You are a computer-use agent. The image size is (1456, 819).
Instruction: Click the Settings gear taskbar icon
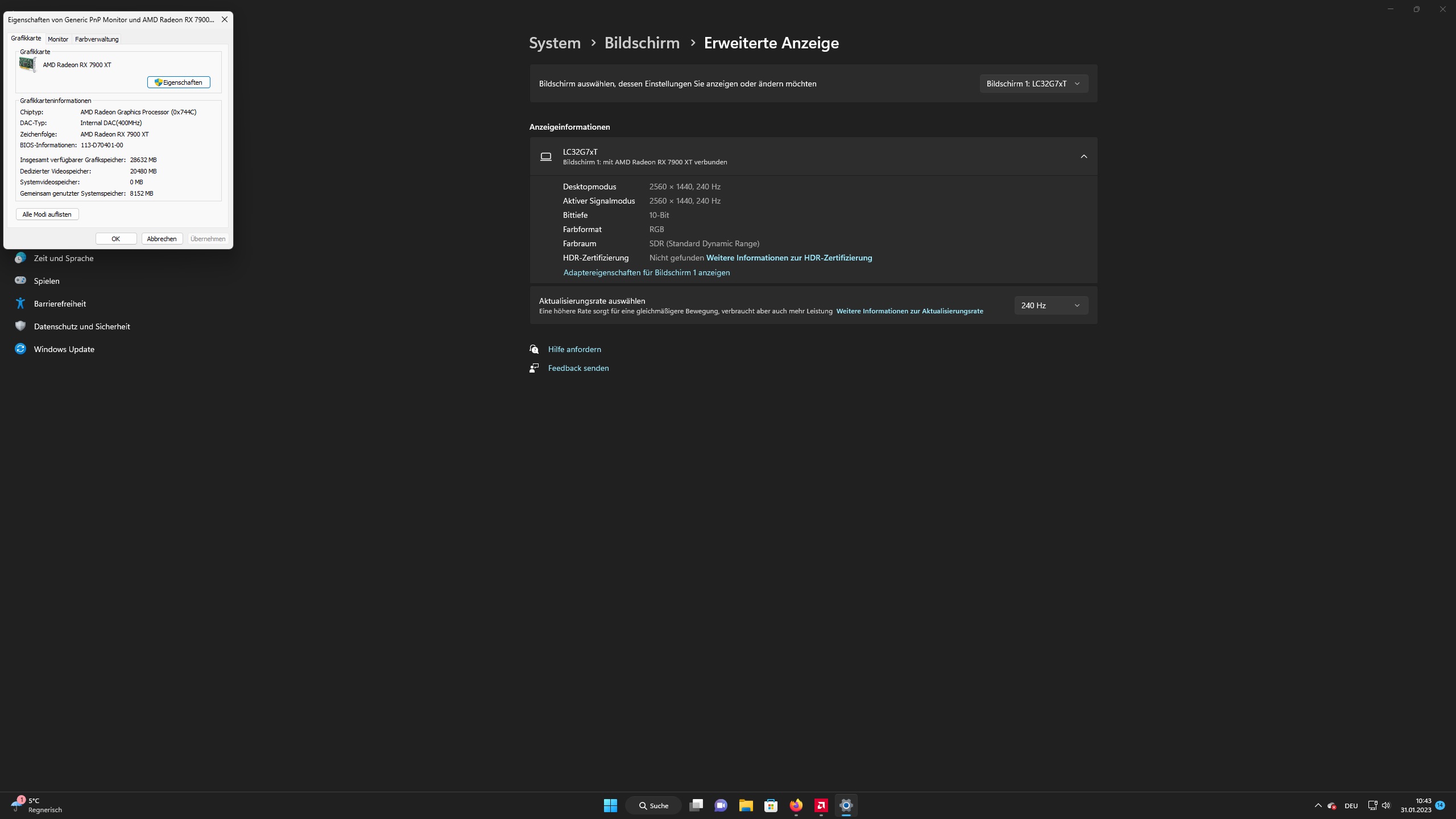click(x=846, y=805)
